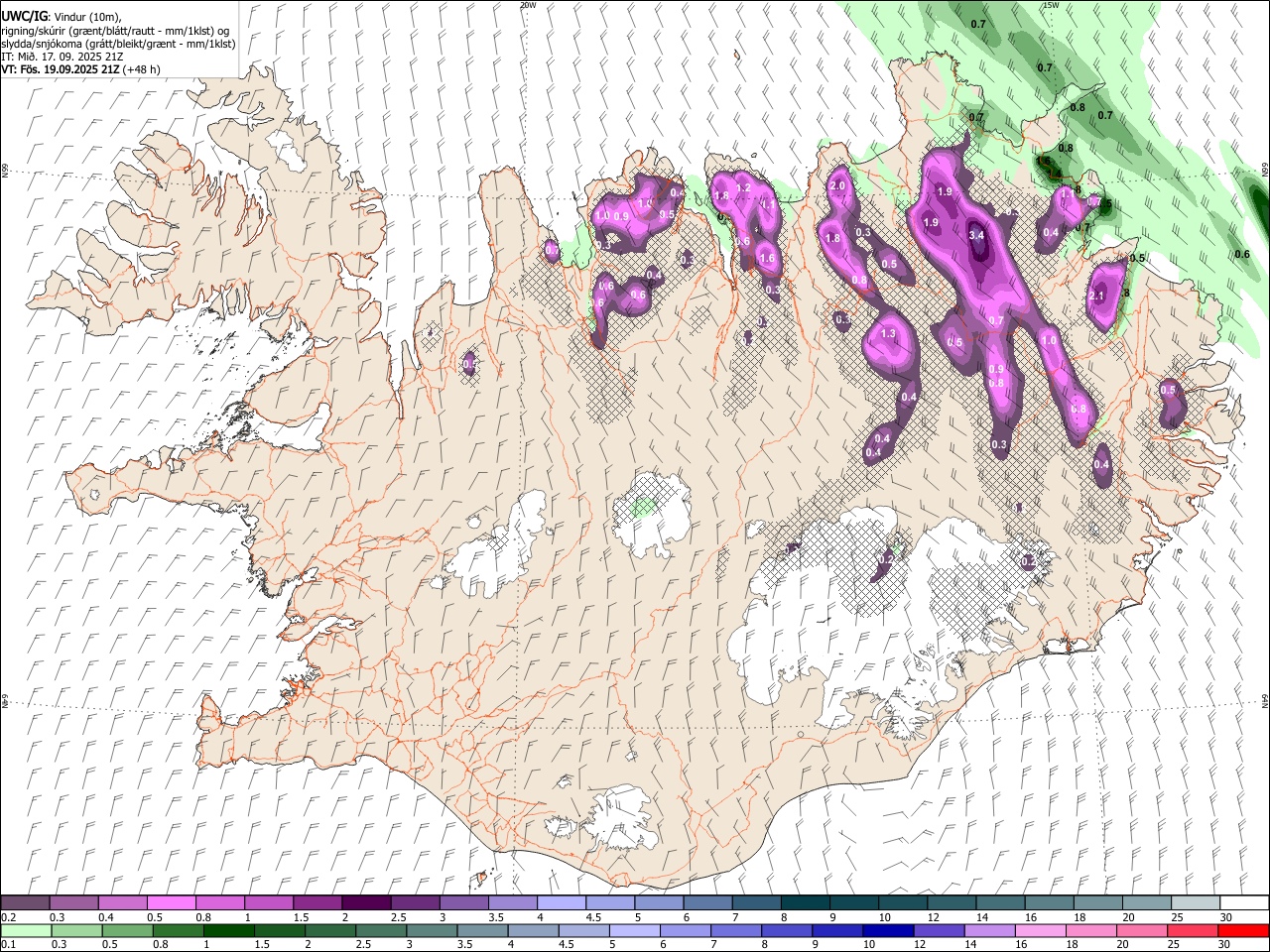Click the red rain legend swatch between 25 and 30
1270x952 pixels.
1193,930
